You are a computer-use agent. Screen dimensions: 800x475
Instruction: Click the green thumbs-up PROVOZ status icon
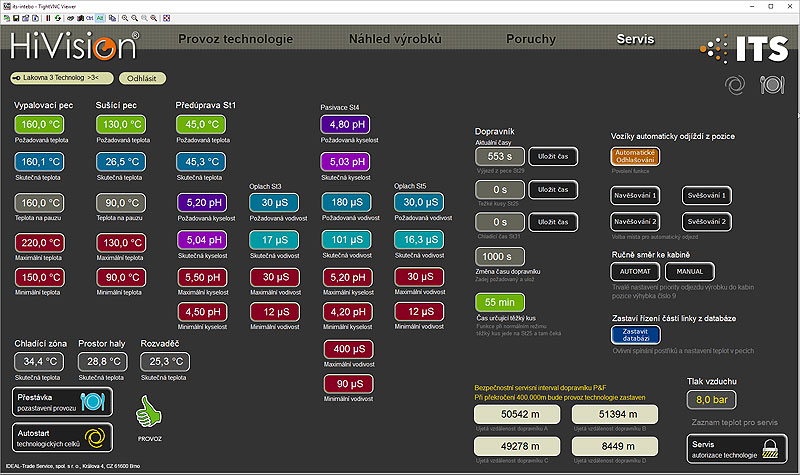click(148, 413)
